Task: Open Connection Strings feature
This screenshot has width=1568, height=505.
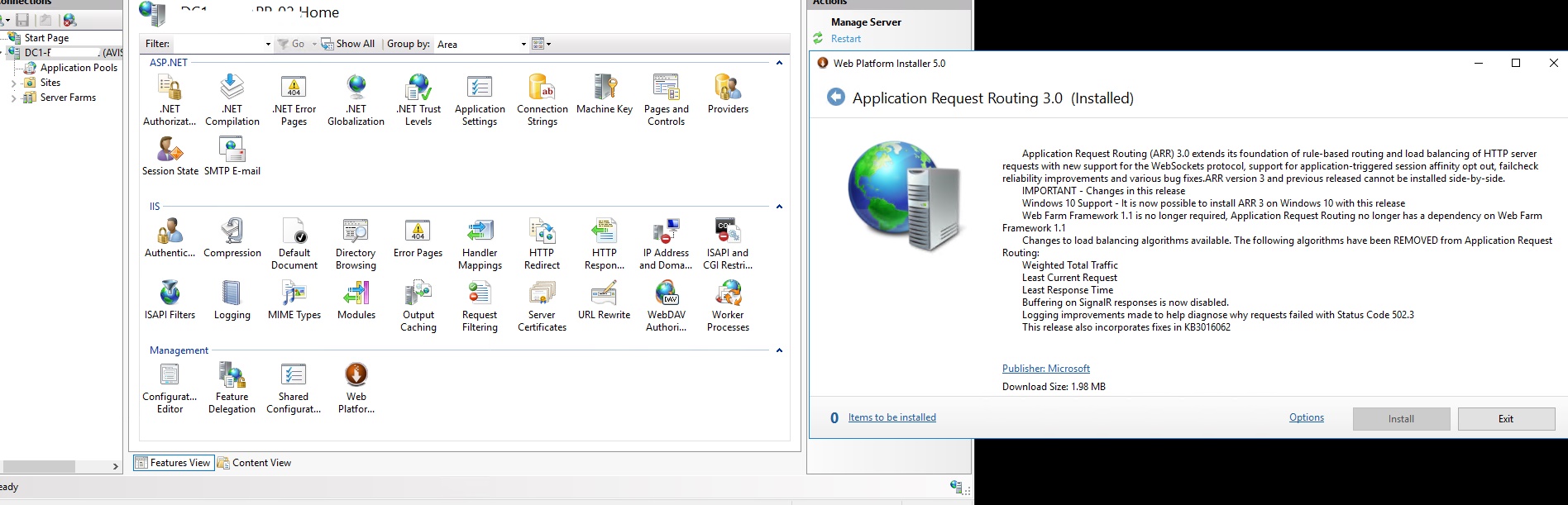Action: click(x=543, y=99)
